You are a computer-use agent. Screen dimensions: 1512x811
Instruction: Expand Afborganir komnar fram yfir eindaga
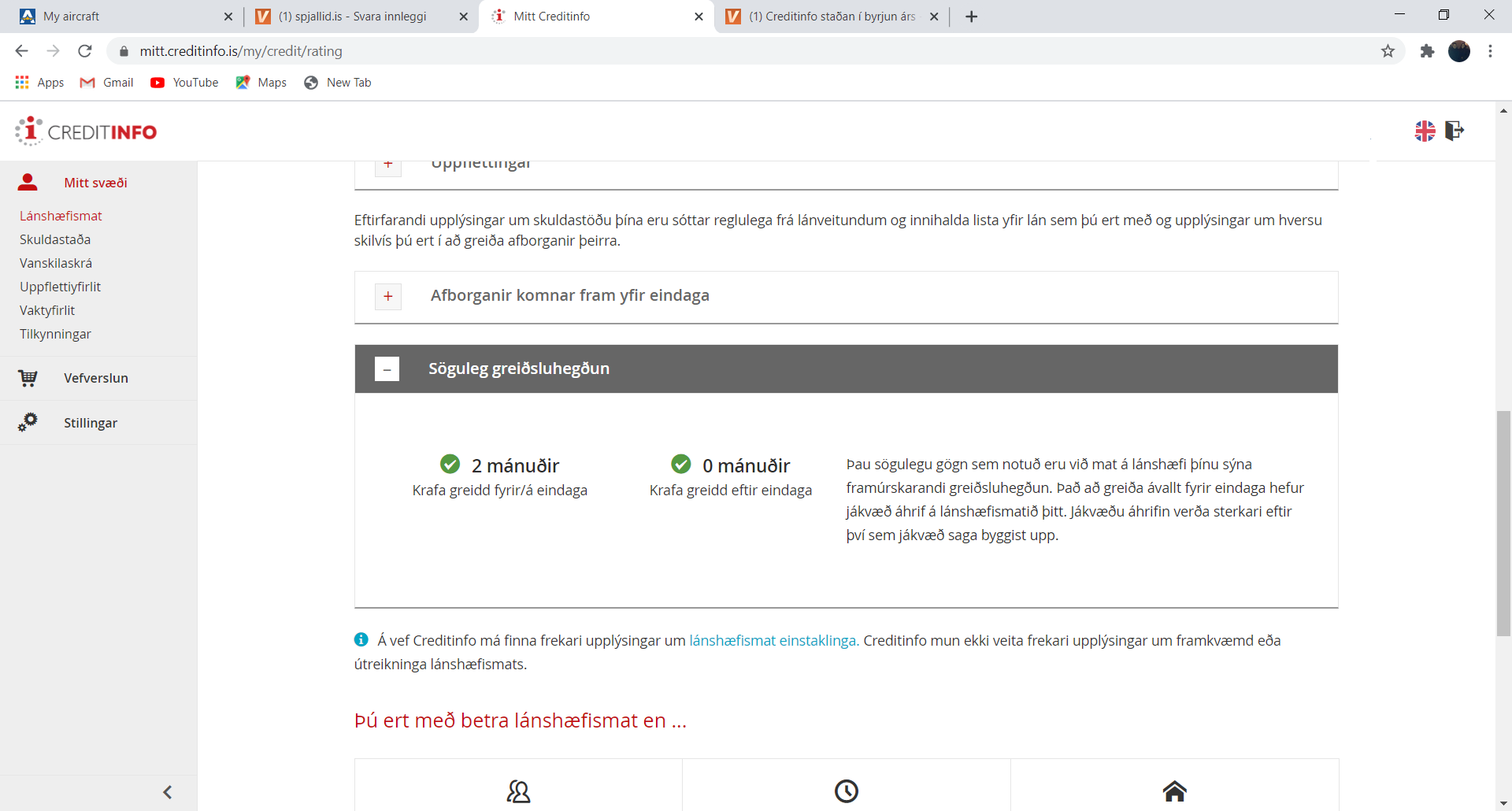(388, 296)
